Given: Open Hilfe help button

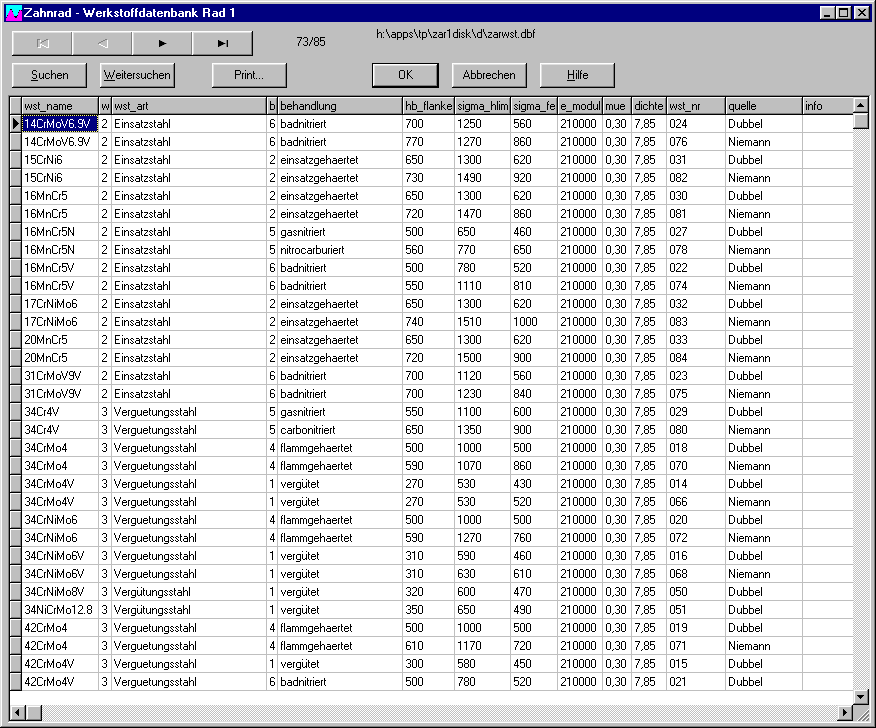Looking at the screenshot, I should (x=577, y=75).
